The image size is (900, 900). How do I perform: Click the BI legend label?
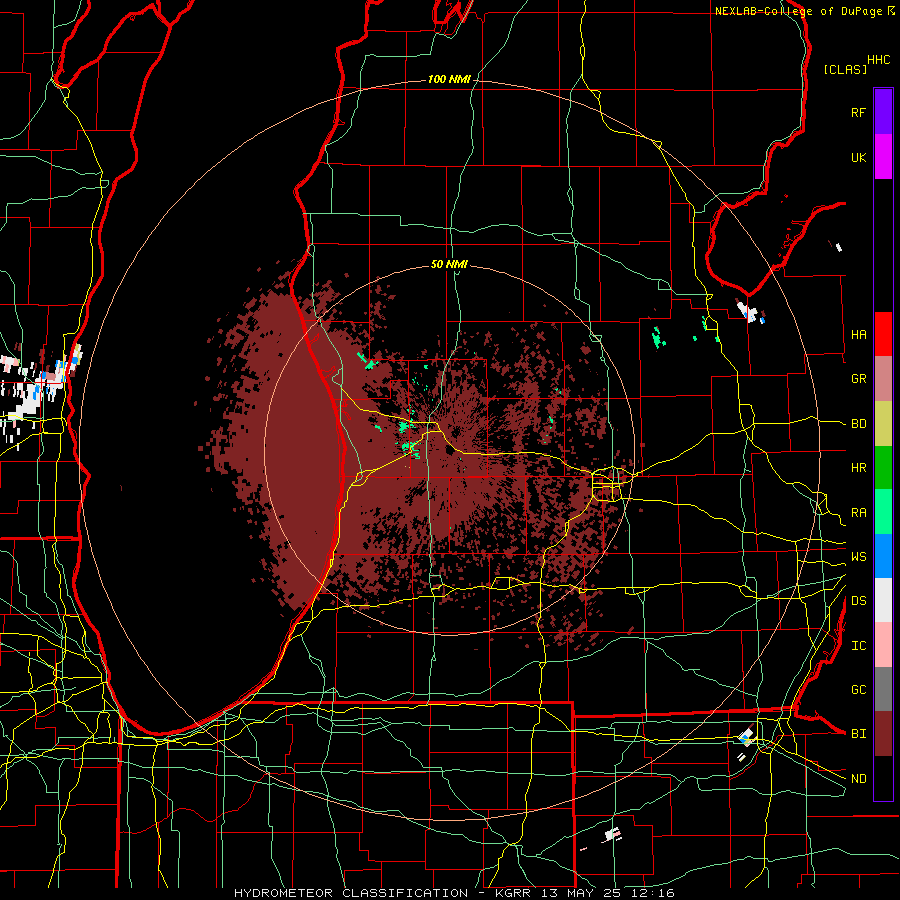(858, 734)
